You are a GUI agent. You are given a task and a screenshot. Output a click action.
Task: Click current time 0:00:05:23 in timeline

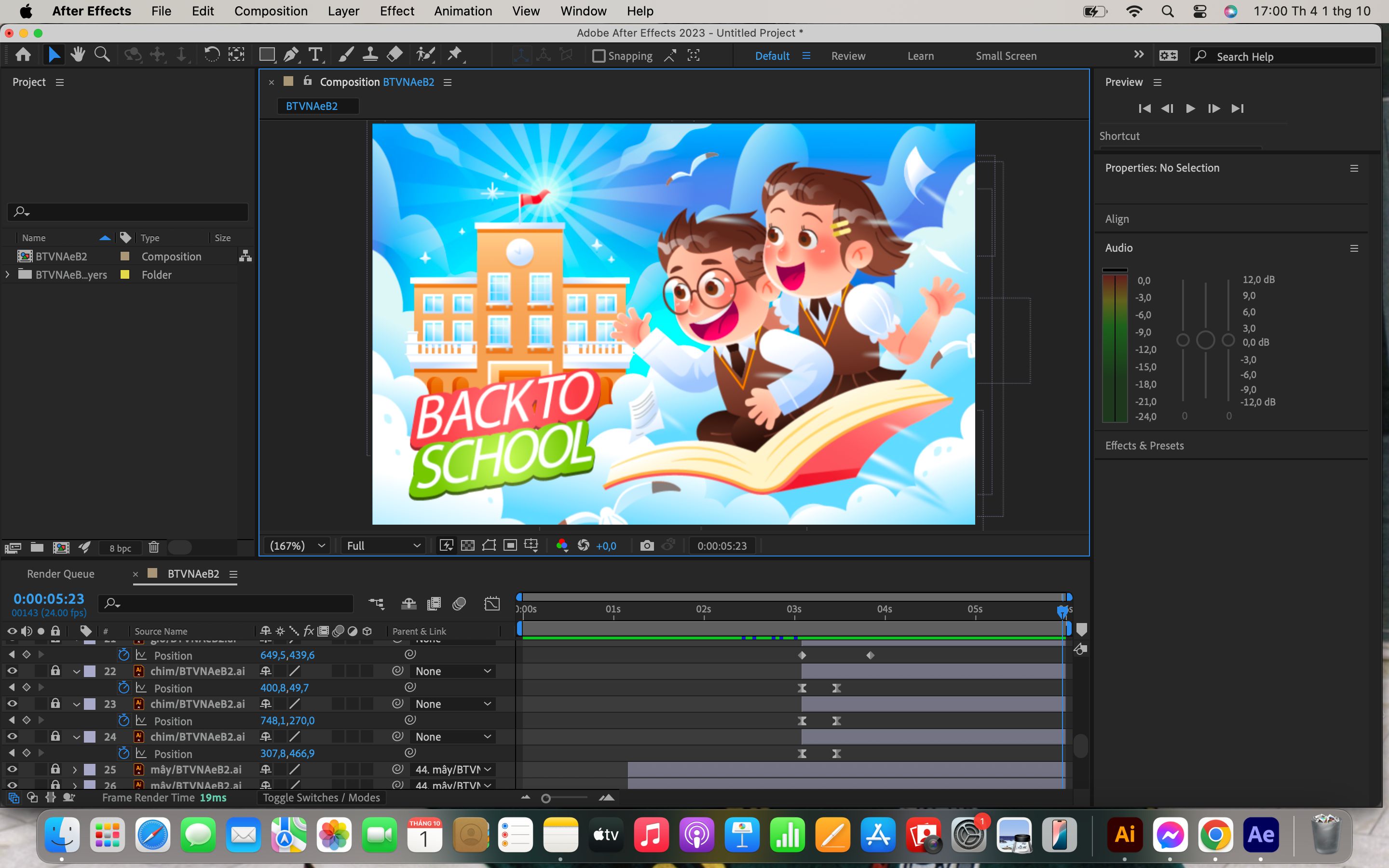coord(49,599)
